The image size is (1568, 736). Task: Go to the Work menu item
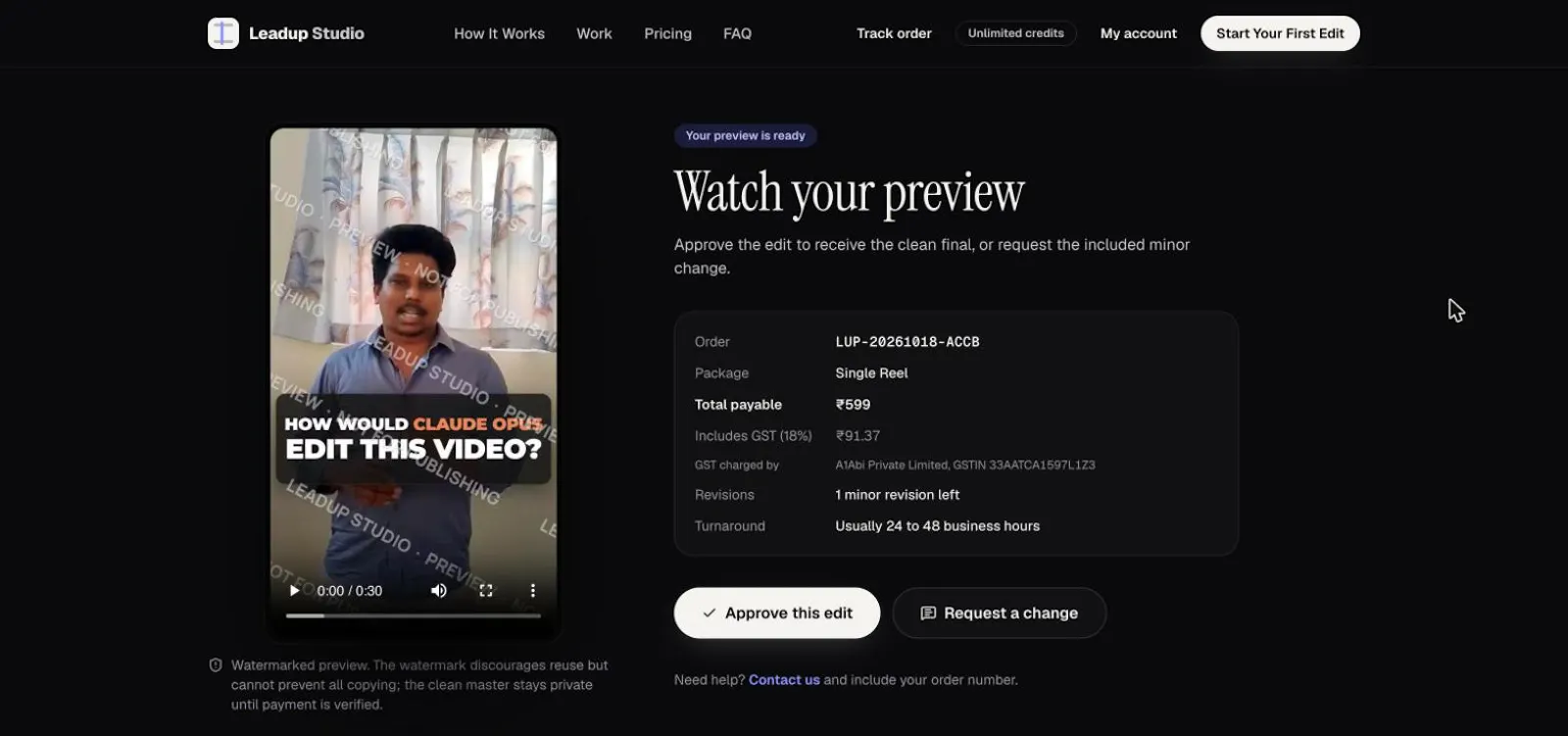coord(594,33)
